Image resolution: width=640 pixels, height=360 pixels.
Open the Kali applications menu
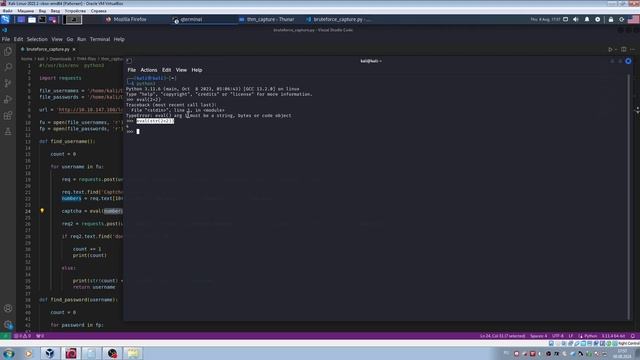pyautogui.click(x=5, y=19)
